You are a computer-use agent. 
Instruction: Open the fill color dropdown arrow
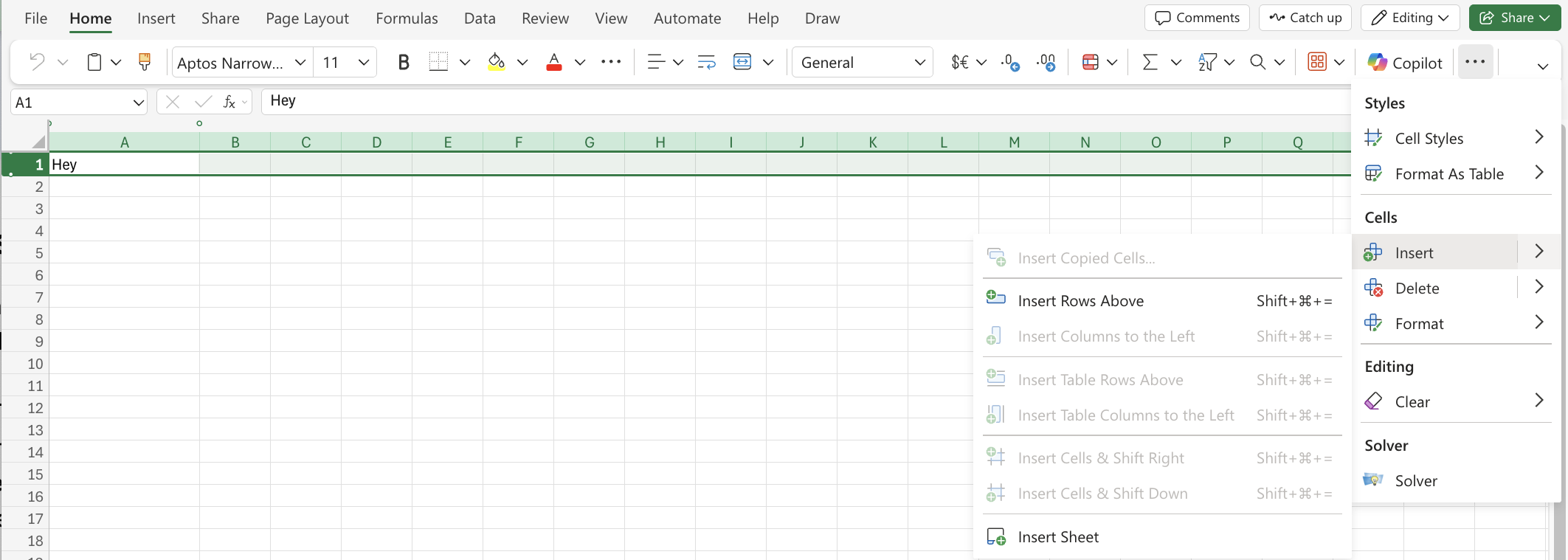click(x=522, y=63)
